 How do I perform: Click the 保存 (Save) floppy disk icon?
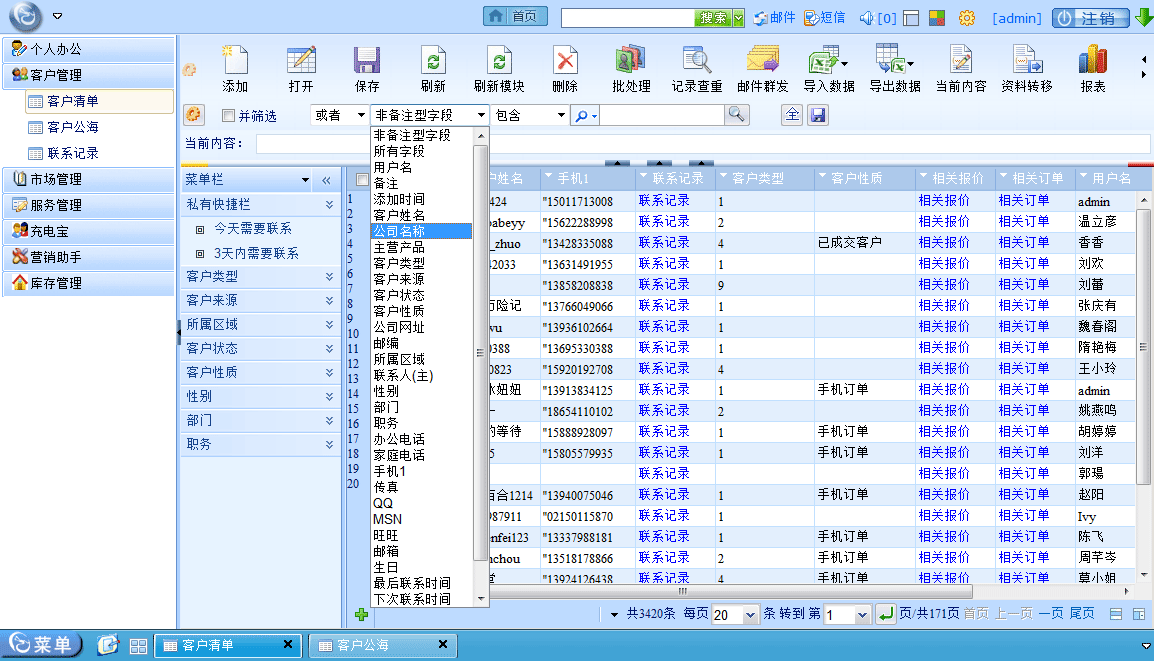point(367,61)
